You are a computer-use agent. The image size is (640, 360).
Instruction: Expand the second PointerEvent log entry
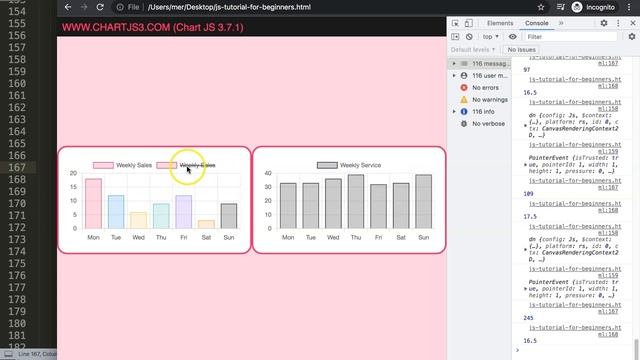525,289
